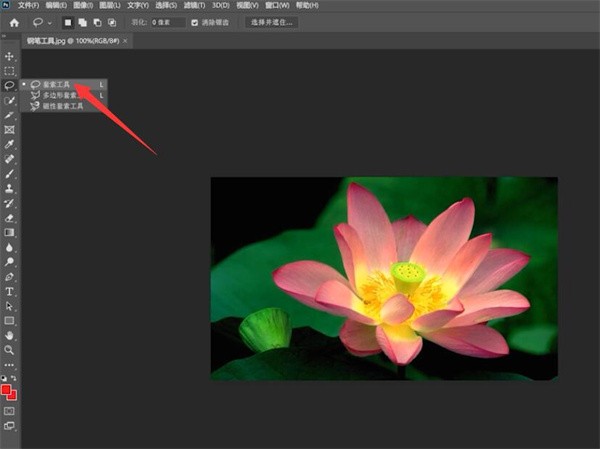The image size is (600, 449).
Task: Select the Crop tool
Action: click(9, 115)
